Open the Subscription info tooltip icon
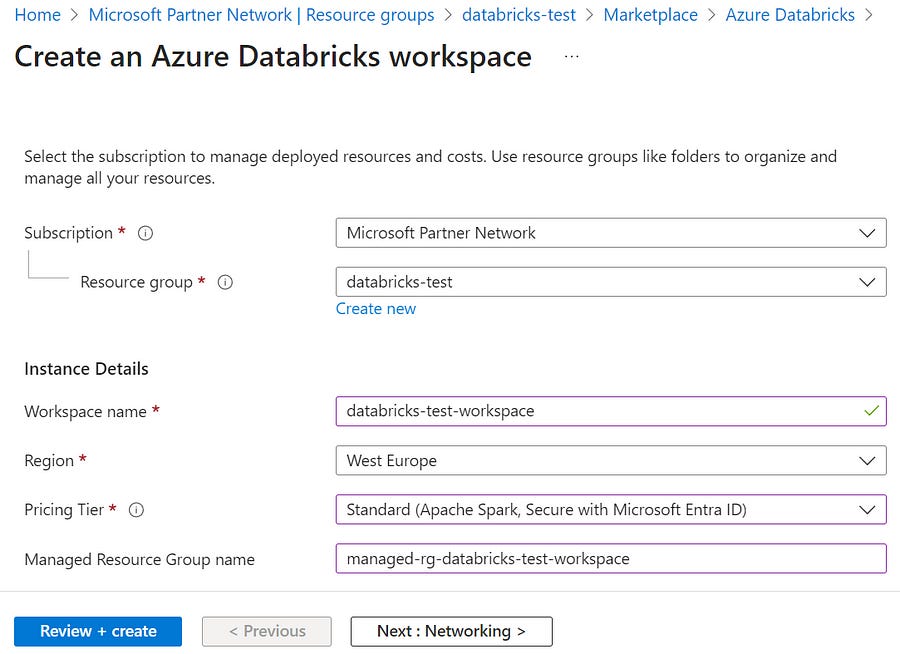The image size is (900, 654). [145, 233]
